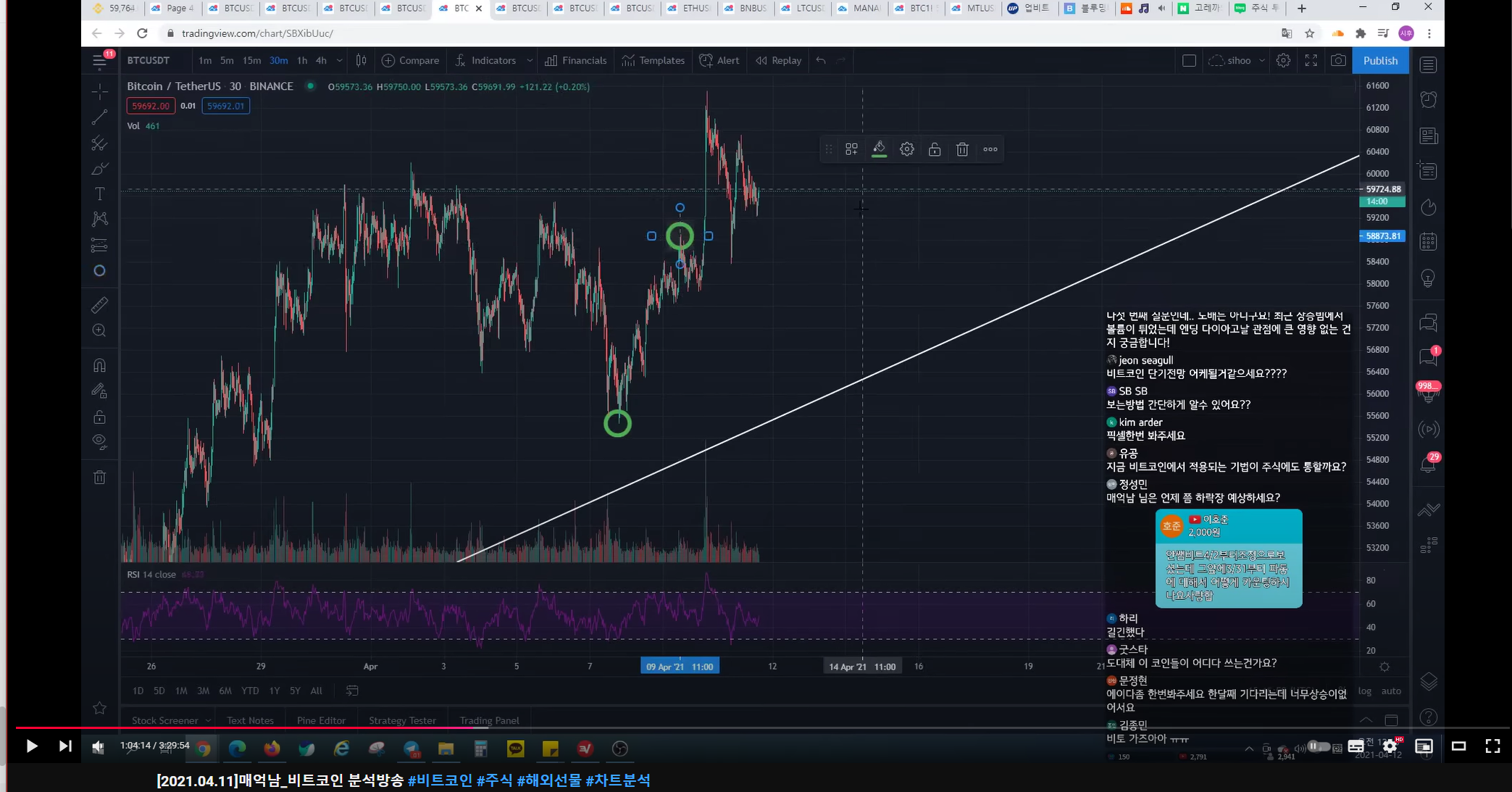
Task: Open the select layout square icon
Action: pos(1189,60)
